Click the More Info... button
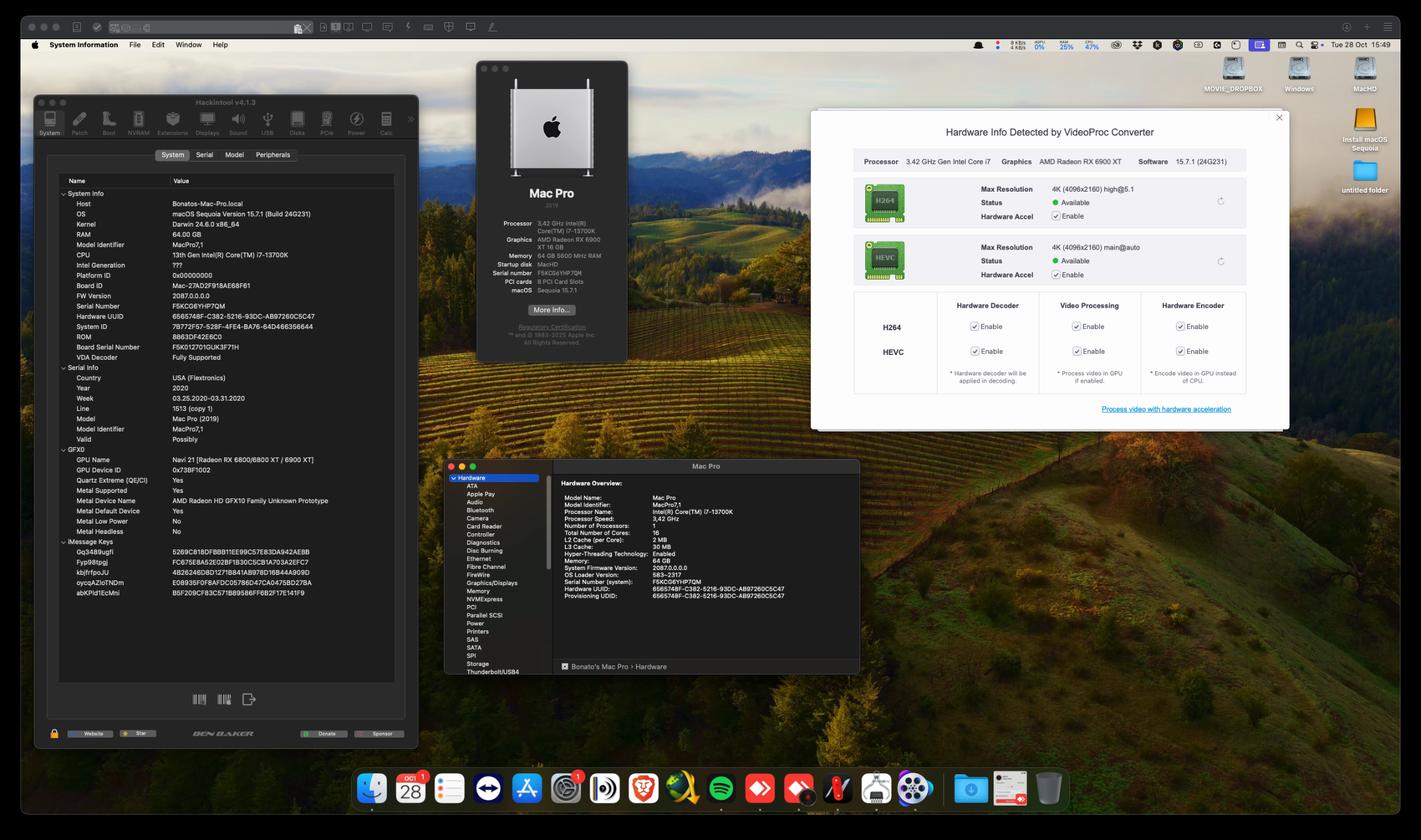This screenshot has height=840, width=1421. (551, 310)
